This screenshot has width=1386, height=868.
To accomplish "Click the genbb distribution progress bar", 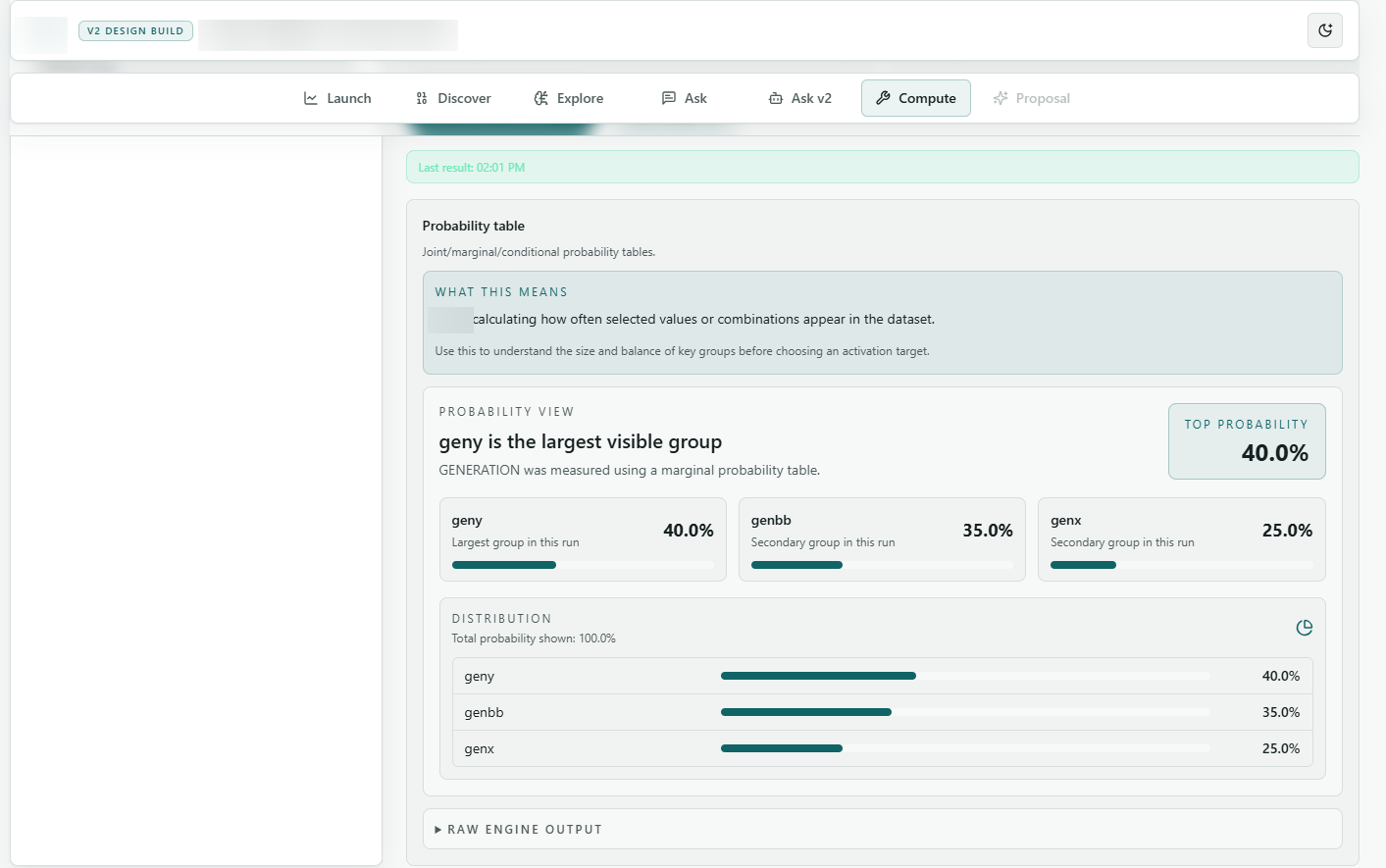I will (x=965, y=712).
